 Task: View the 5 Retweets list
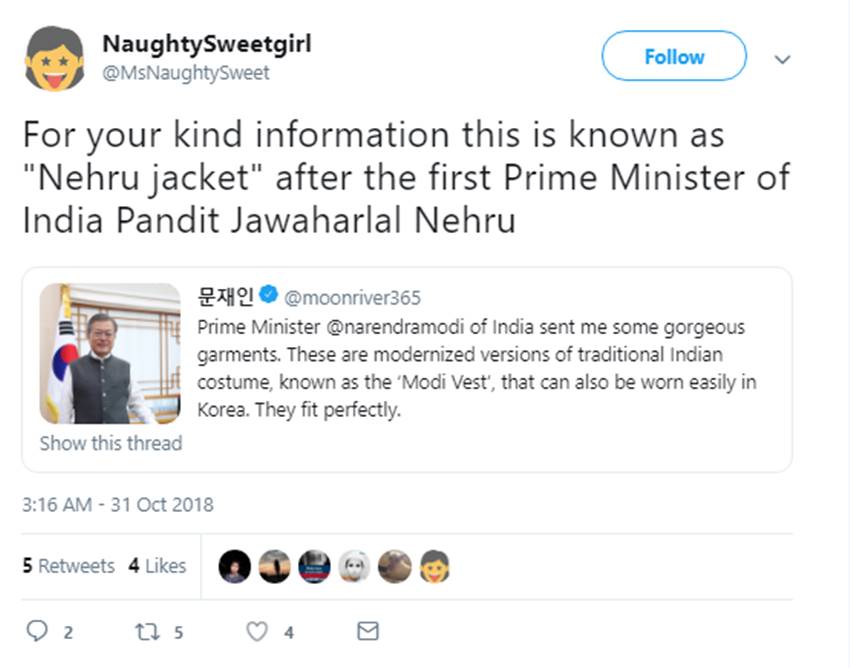(68, 566)
